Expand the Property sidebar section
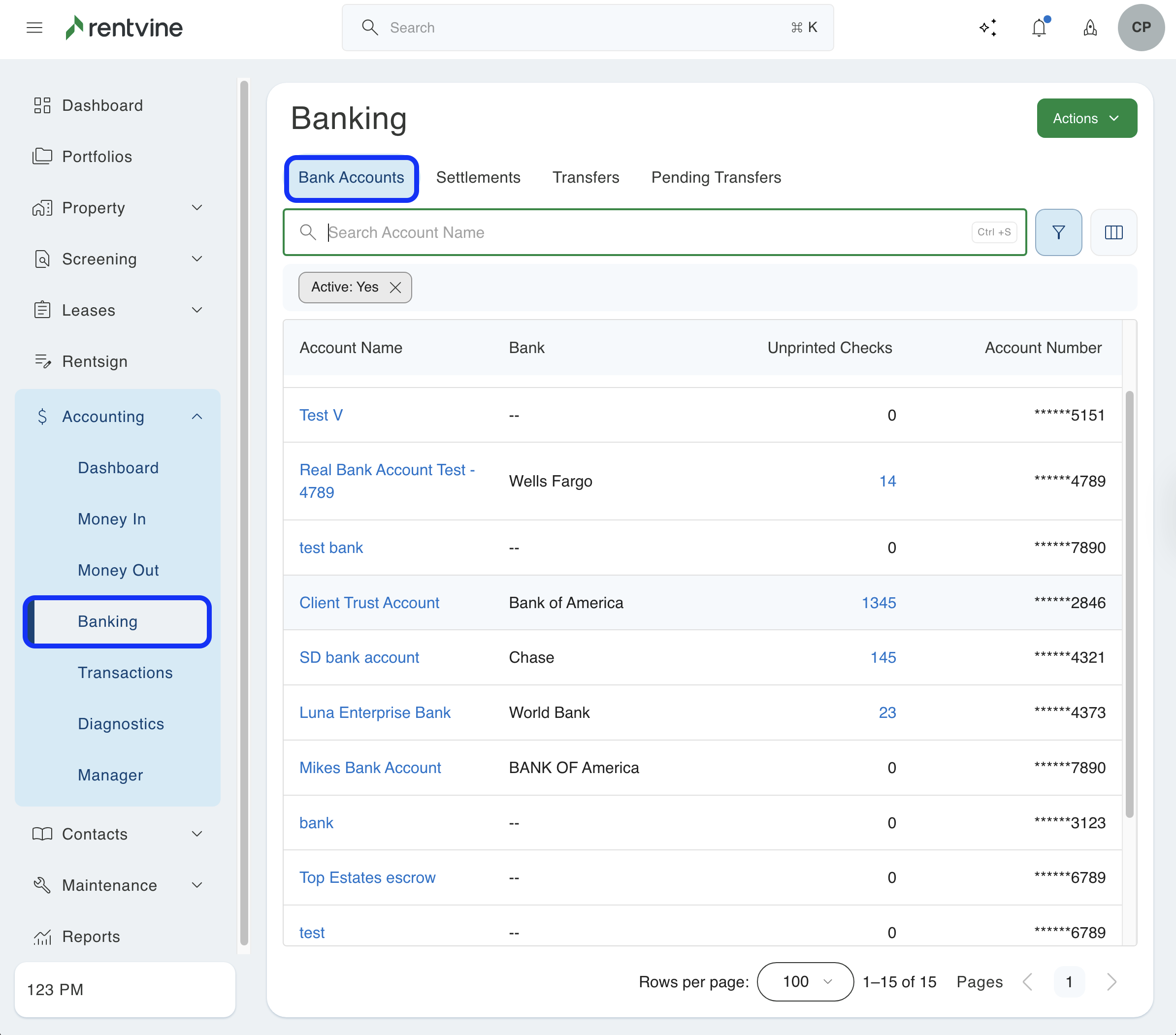This screenshot has height=1035, width=1176. coord(197,208)
